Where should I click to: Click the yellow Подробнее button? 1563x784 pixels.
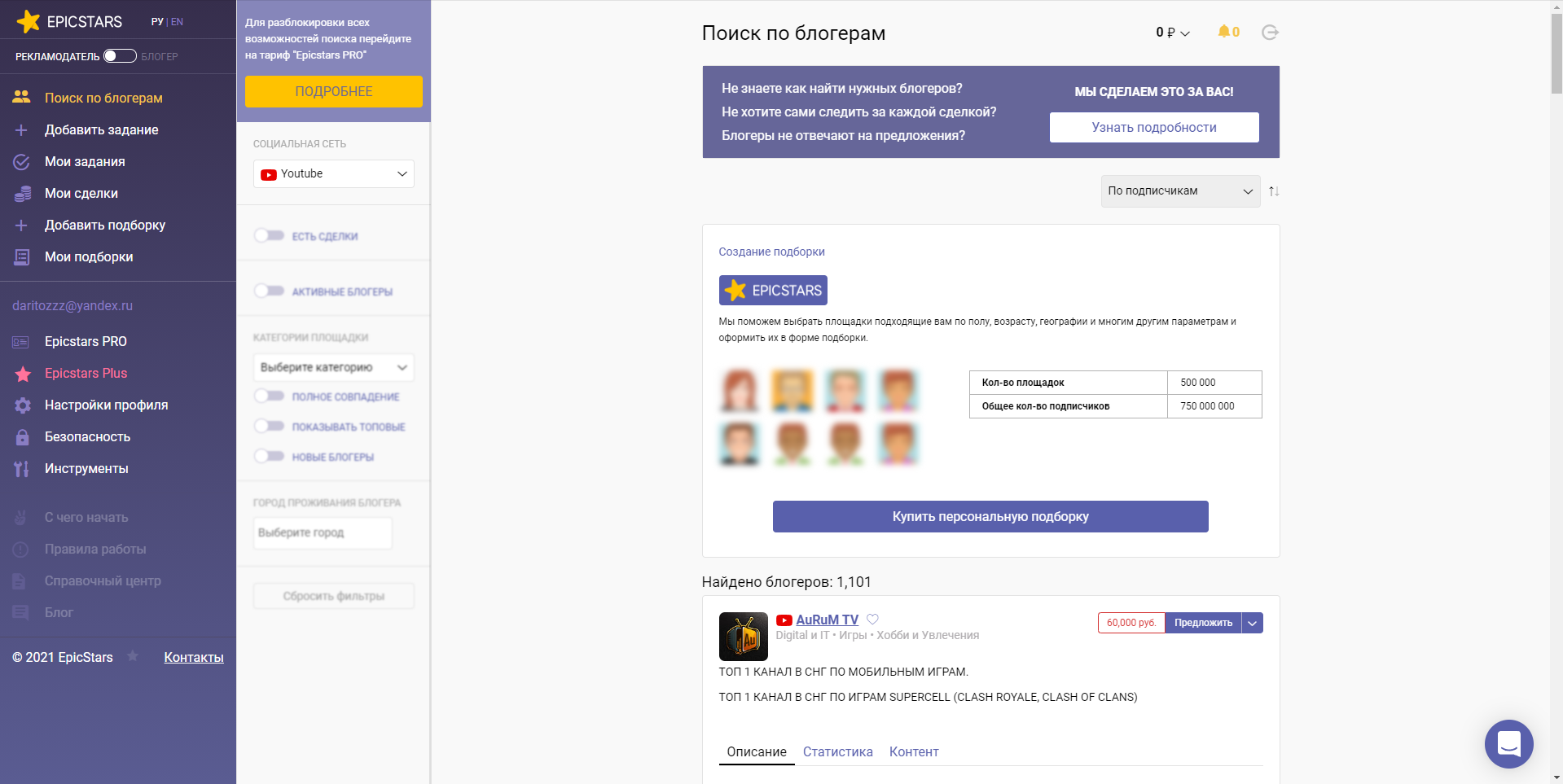(x=334, y=91)
